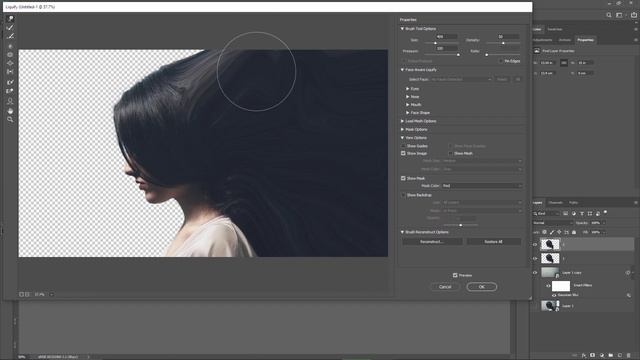Click Cancel in Liquify dialog
This screenshot has height=360, width=640.
coord(445,287)
